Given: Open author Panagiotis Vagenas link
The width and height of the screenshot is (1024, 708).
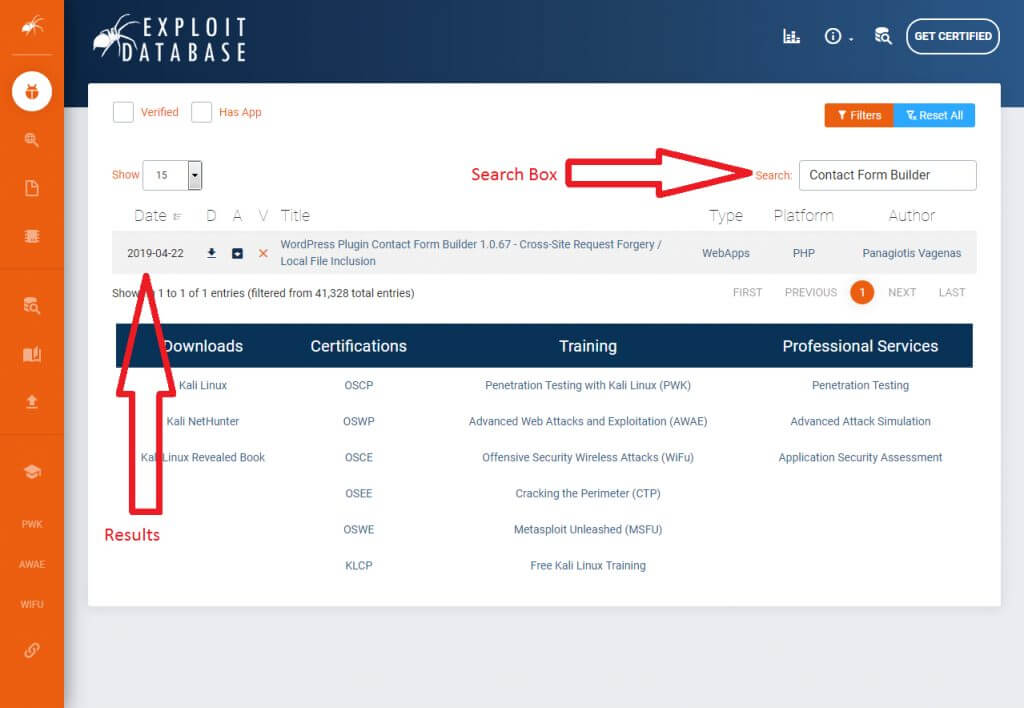Looking at the screenshot, I should coord(912,253).
